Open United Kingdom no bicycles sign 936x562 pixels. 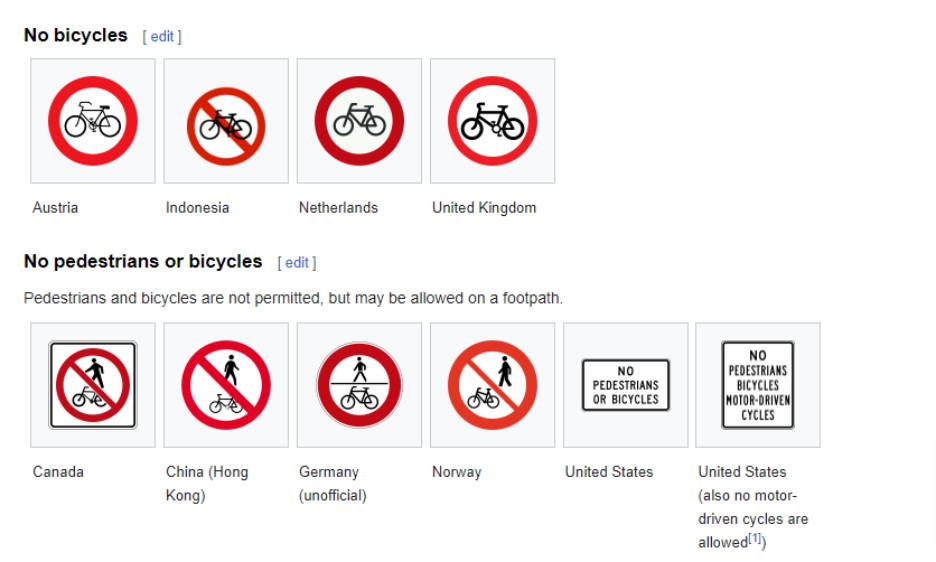click(492, 121)
